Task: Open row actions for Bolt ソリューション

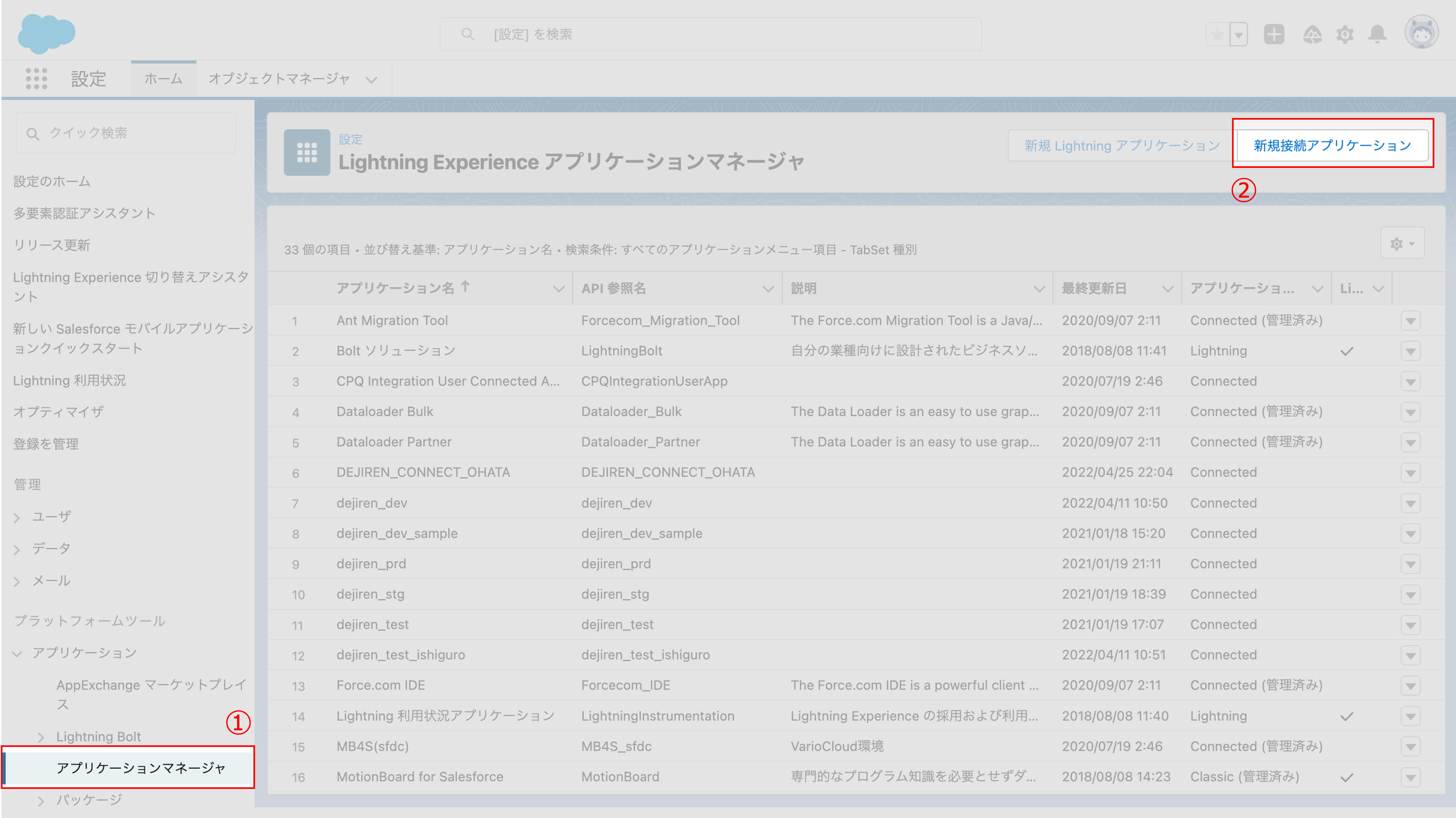Action: (1411, 351)
